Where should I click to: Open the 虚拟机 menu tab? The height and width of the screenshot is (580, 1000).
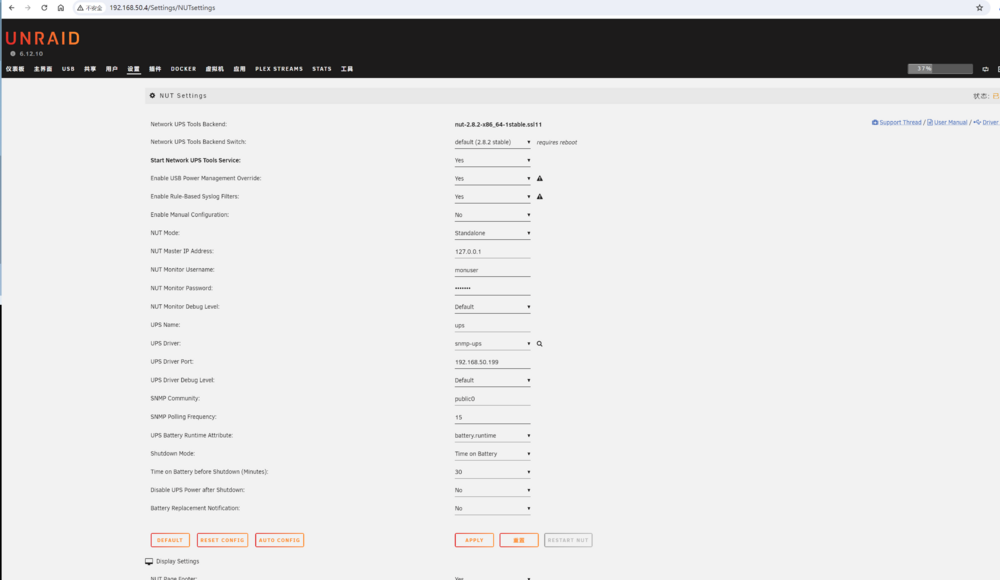tap(214, 69)
